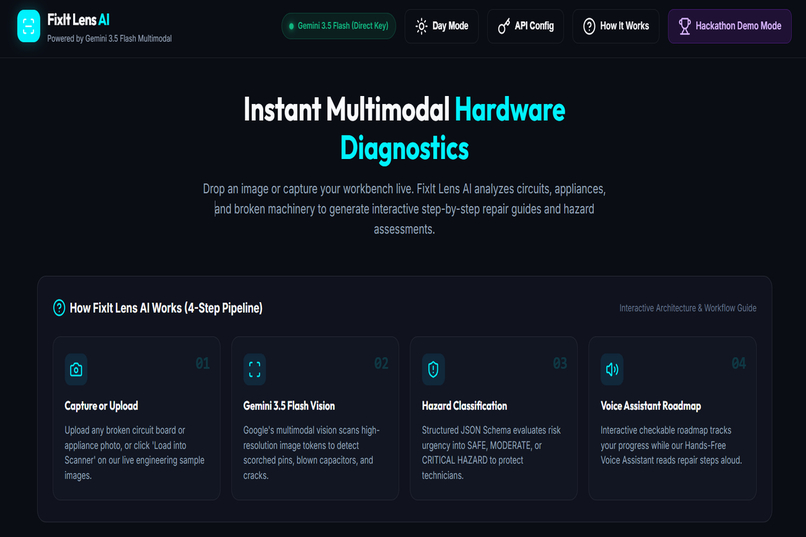Image resolution: width=806 pixels, height=537 pixels.
Task: Click the FixIt Lens AI title text
Action: 78,20
